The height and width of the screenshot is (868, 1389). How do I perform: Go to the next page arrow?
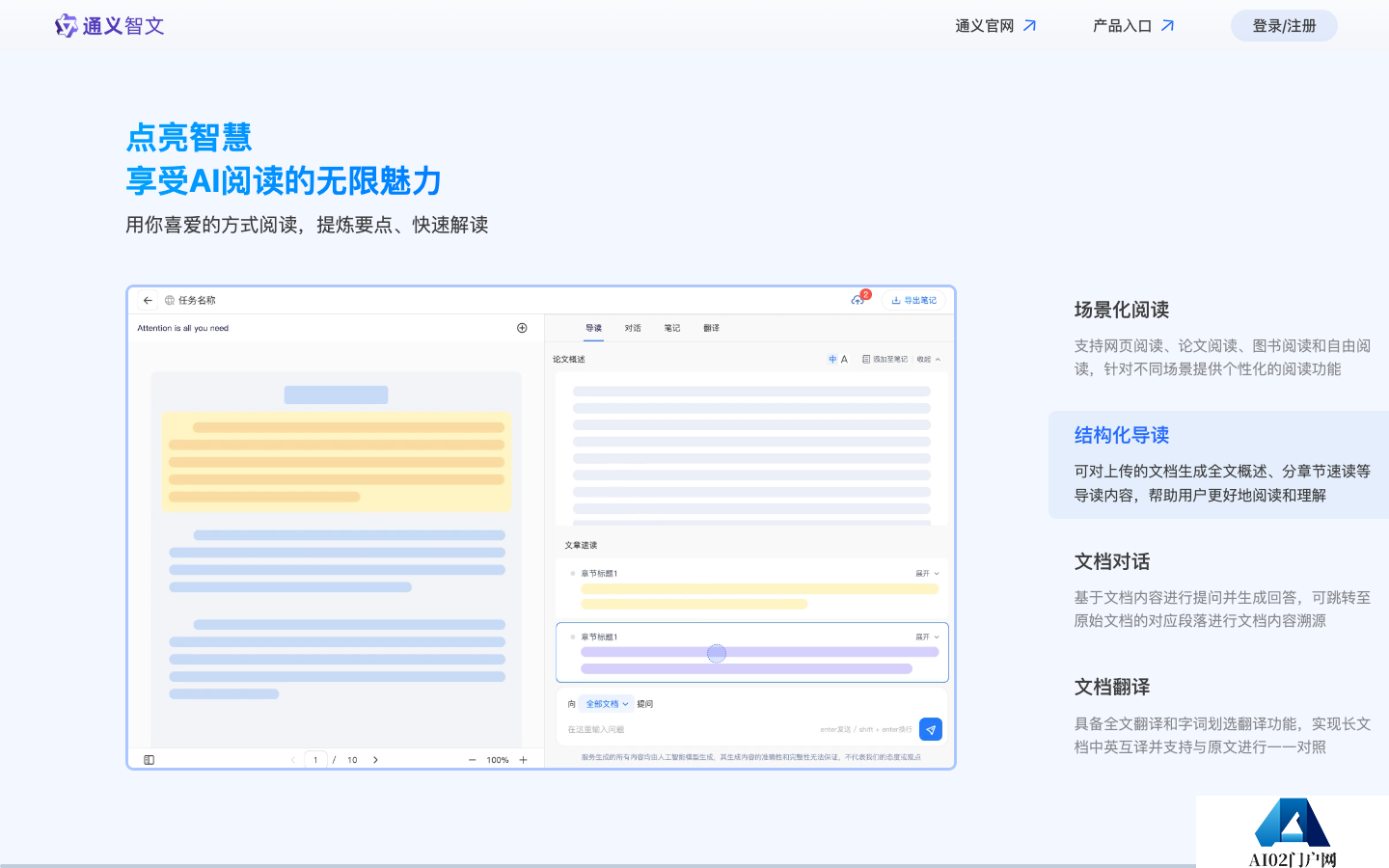(375, 760)
